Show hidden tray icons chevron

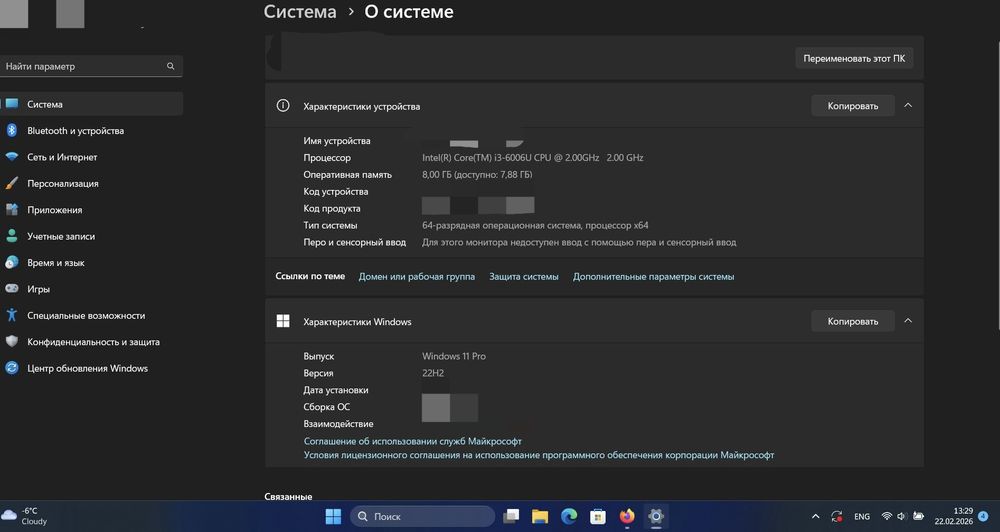pos(815,517)
